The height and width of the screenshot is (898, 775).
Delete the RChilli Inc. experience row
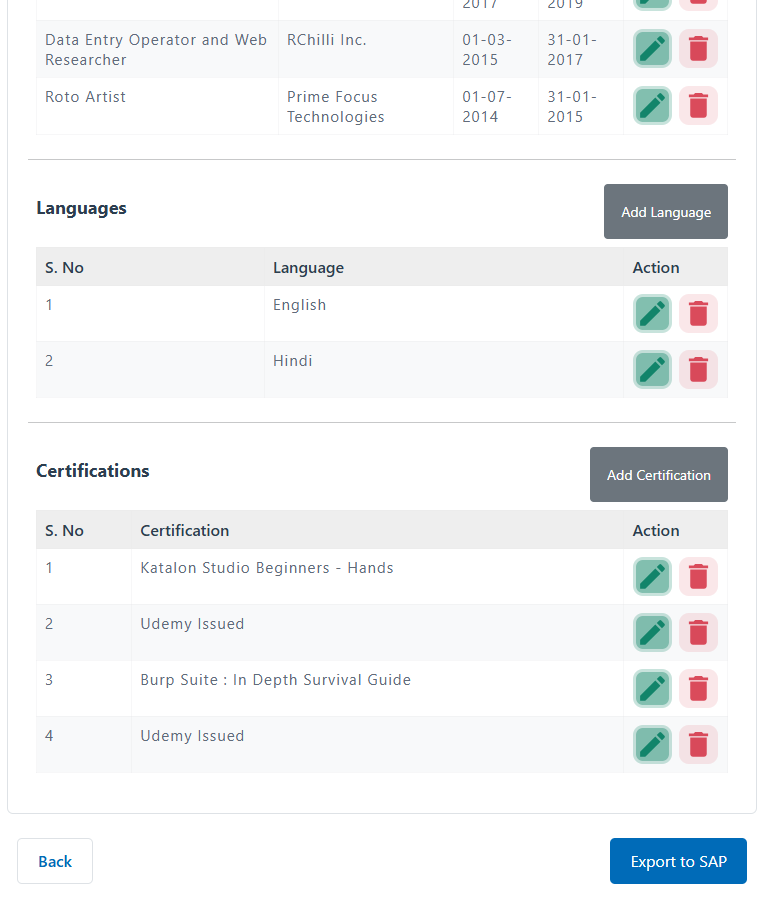pyautogui.click(x=698, y=49)
